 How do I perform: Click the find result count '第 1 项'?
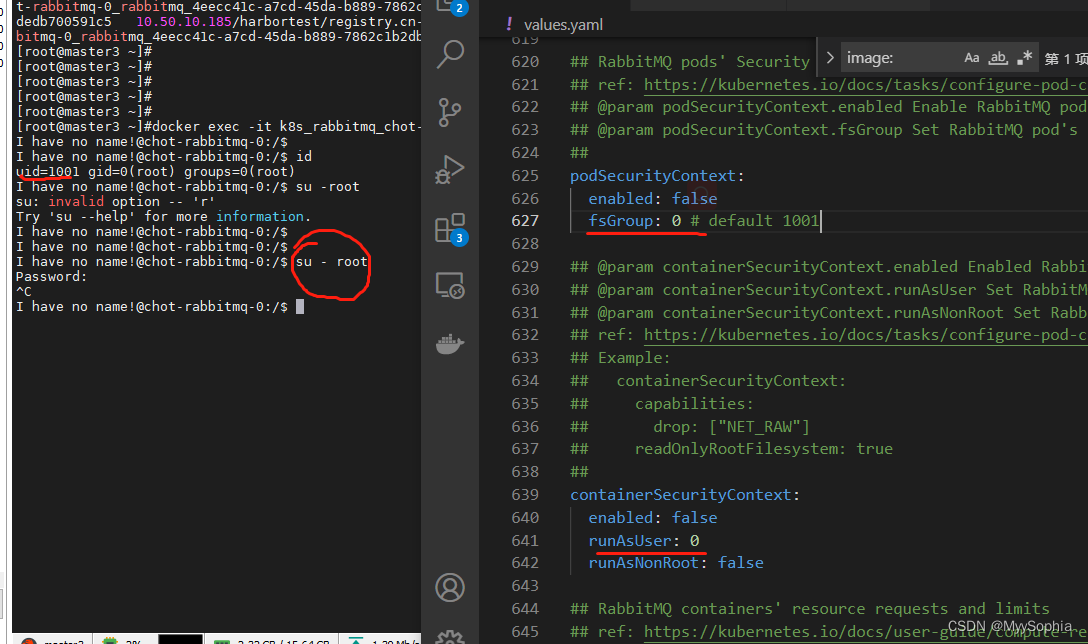(x=1066, y=59)
